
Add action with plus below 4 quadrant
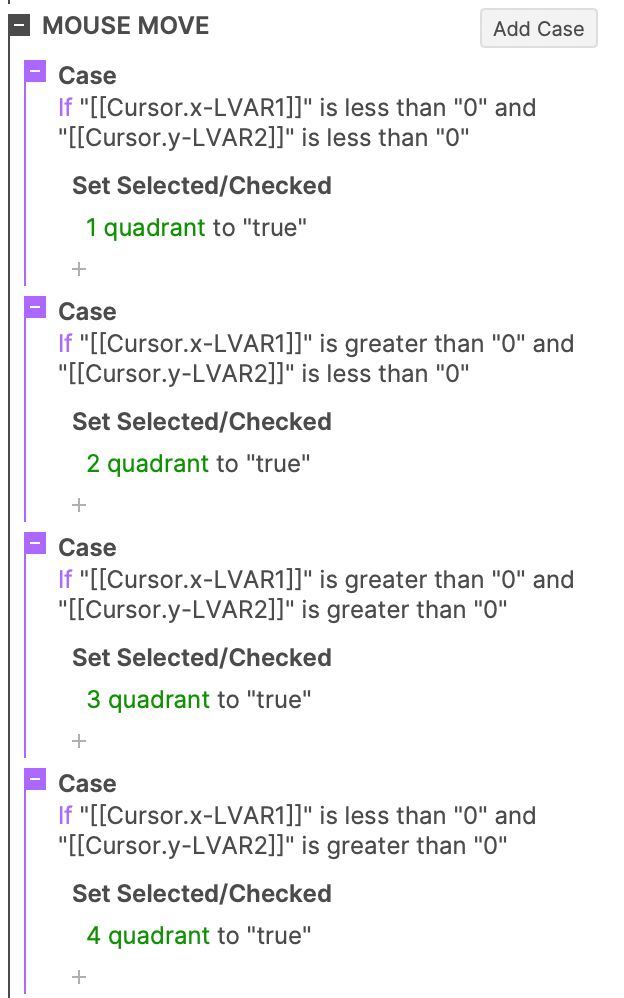pos(80,977)
